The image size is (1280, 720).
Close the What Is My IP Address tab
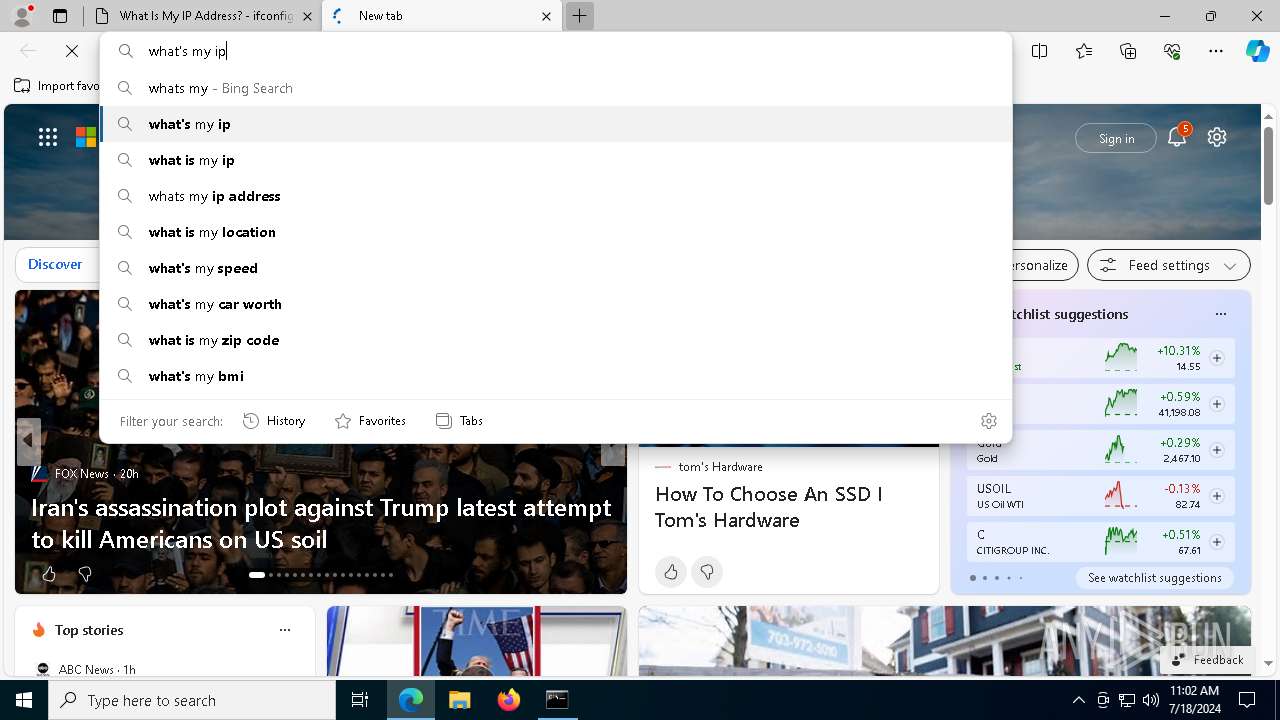307,16
